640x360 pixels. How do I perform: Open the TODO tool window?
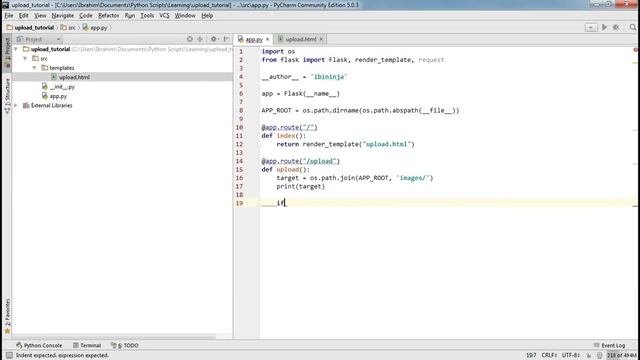(x=125, y=345)
